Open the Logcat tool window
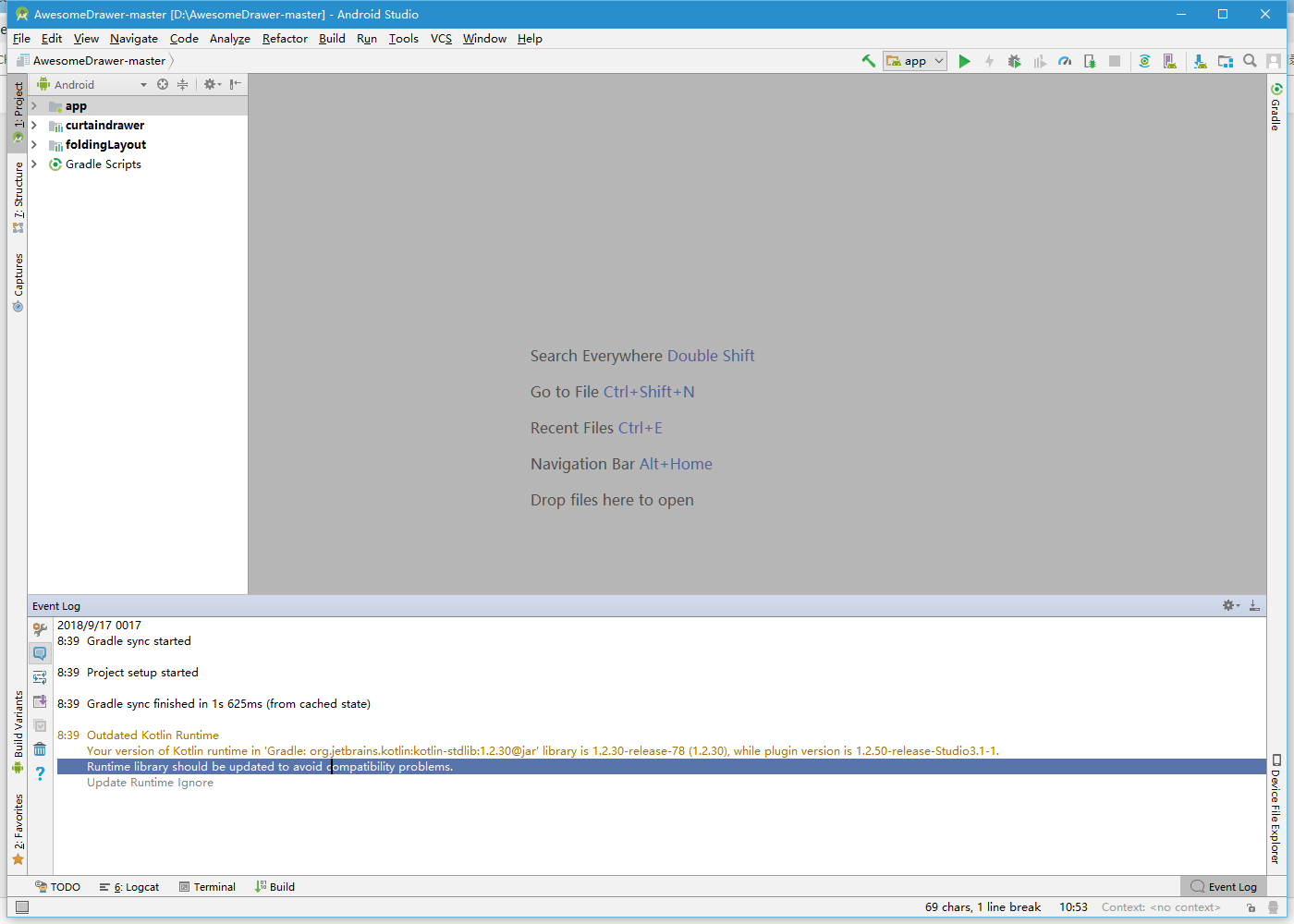The image size is (1294, 924). click(129, 887)
